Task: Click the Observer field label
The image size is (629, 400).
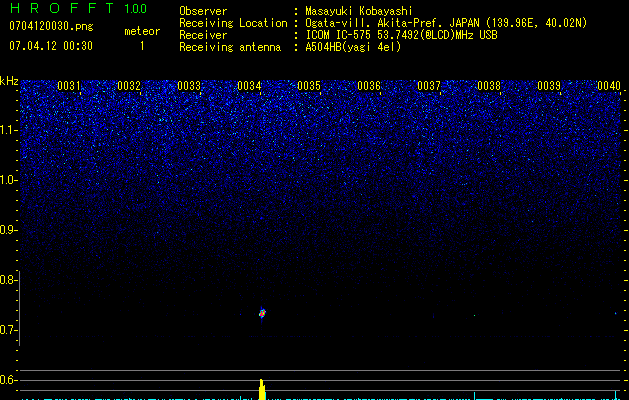Action: tap(203, 11)
